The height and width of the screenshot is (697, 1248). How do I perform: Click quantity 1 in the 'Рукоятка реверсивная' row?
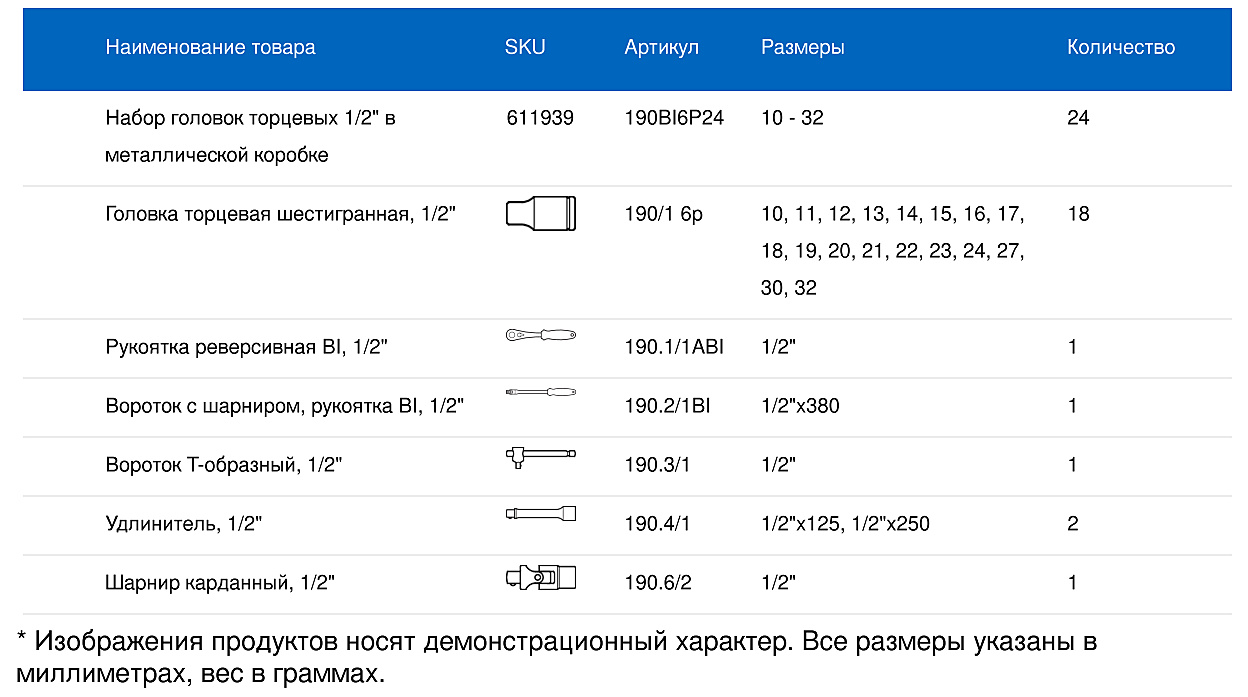pyautogui.click(x=1072, y=348)
